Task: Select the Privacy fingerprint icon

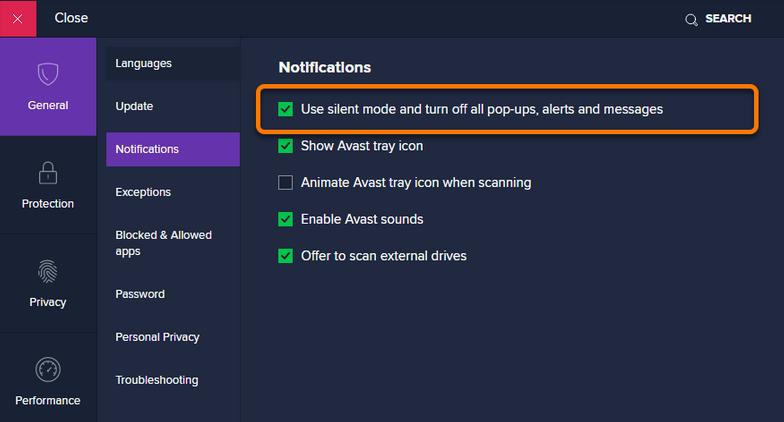Action: (x=48, y=271)
